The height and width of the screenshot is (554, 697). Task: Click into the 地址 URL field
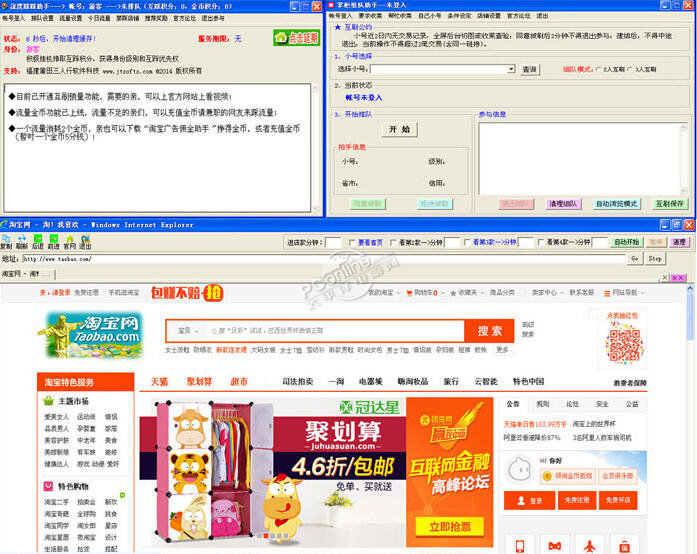click(x=324, y=259)
